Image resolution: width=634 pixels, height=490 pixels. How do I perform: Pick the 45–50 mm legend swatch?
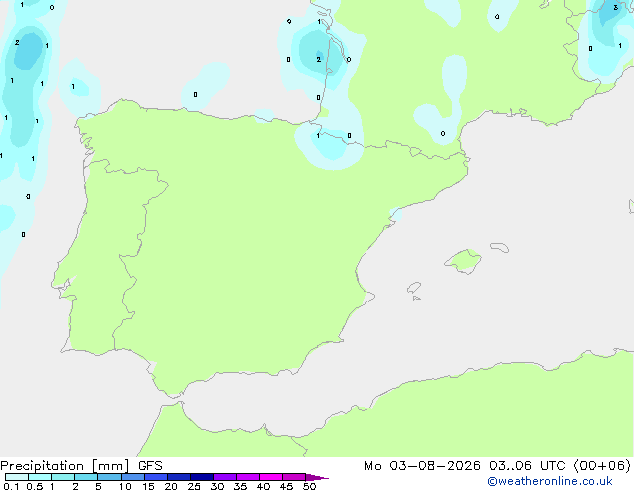tap(294, 477)
